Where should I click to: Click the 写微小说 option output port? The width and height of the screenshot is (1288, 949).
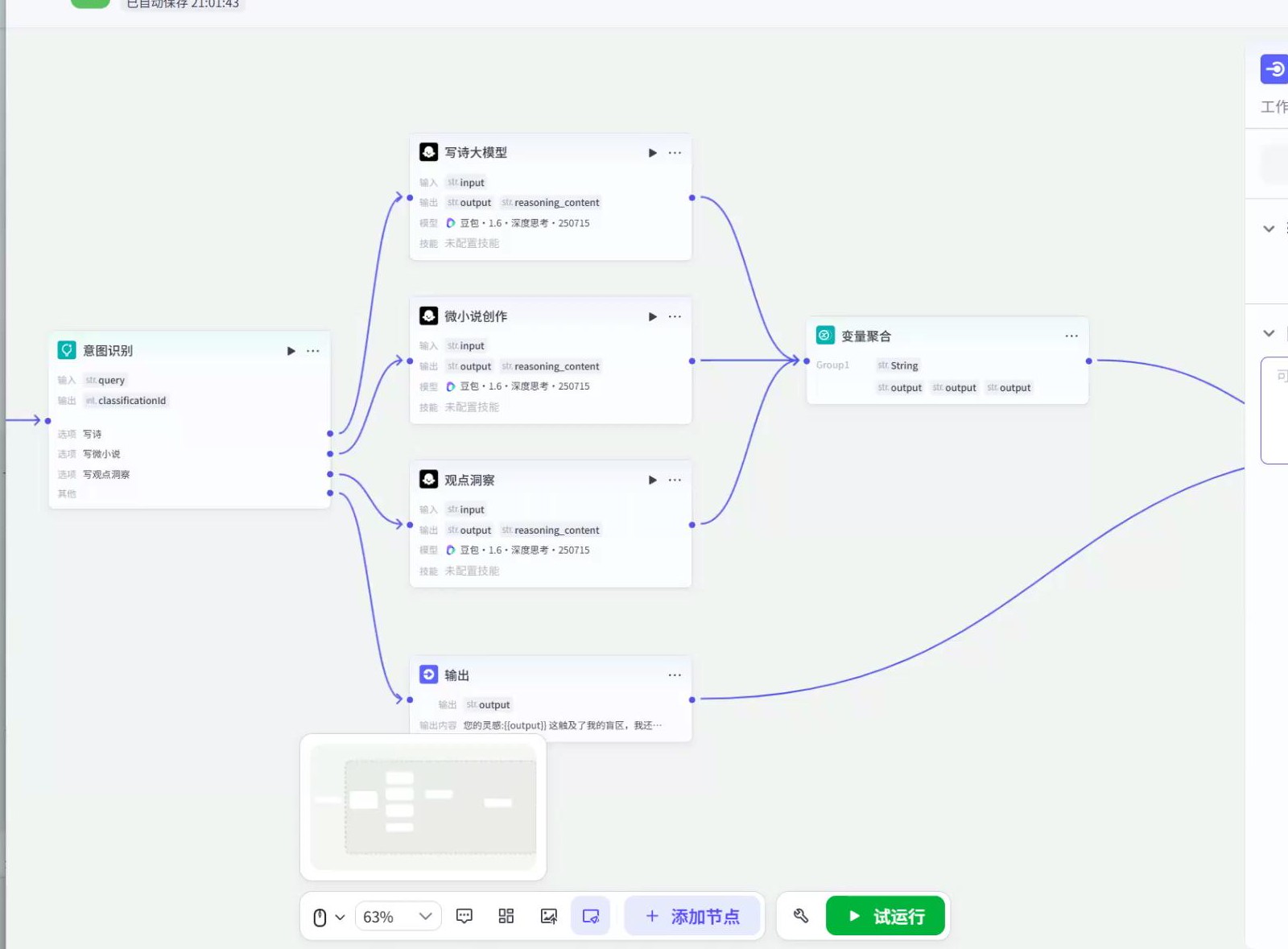(330, 454)
